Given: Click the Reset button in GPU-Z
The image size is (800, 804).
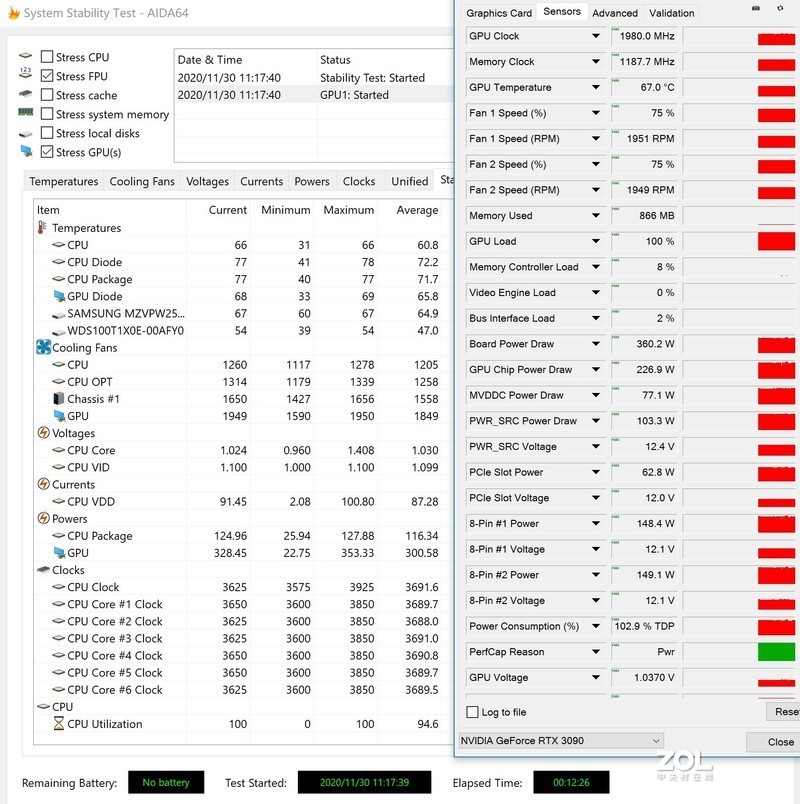Looking at the screenshot, I should tap(785, 712).
